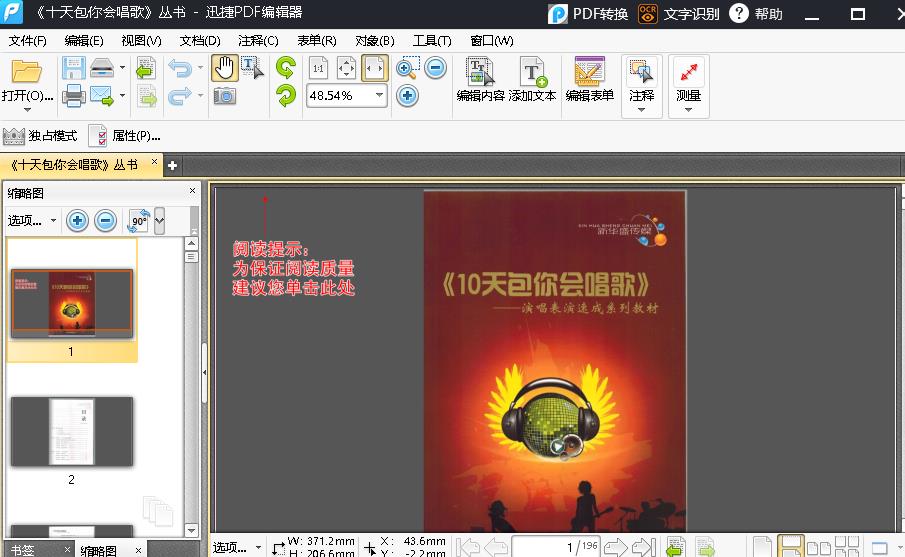Expand the email dropdown arrow

pyautogui.click(x=122, y=95)
